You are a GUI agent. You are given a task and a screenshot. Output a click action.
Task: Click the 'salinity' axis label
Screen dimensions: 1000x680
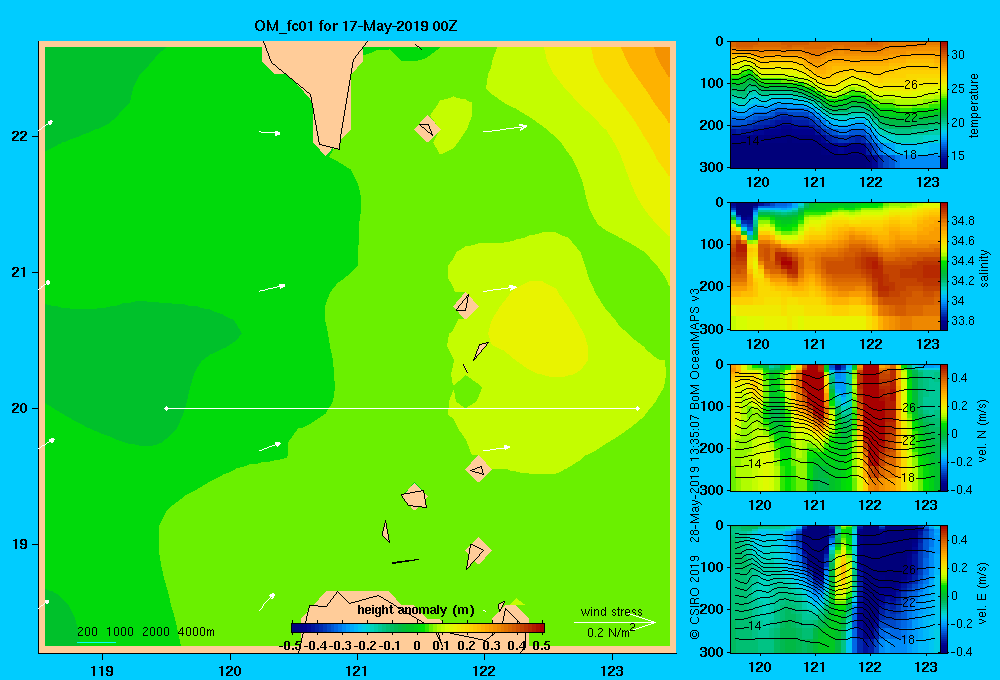pyautogui.click(x=984, y=268)
